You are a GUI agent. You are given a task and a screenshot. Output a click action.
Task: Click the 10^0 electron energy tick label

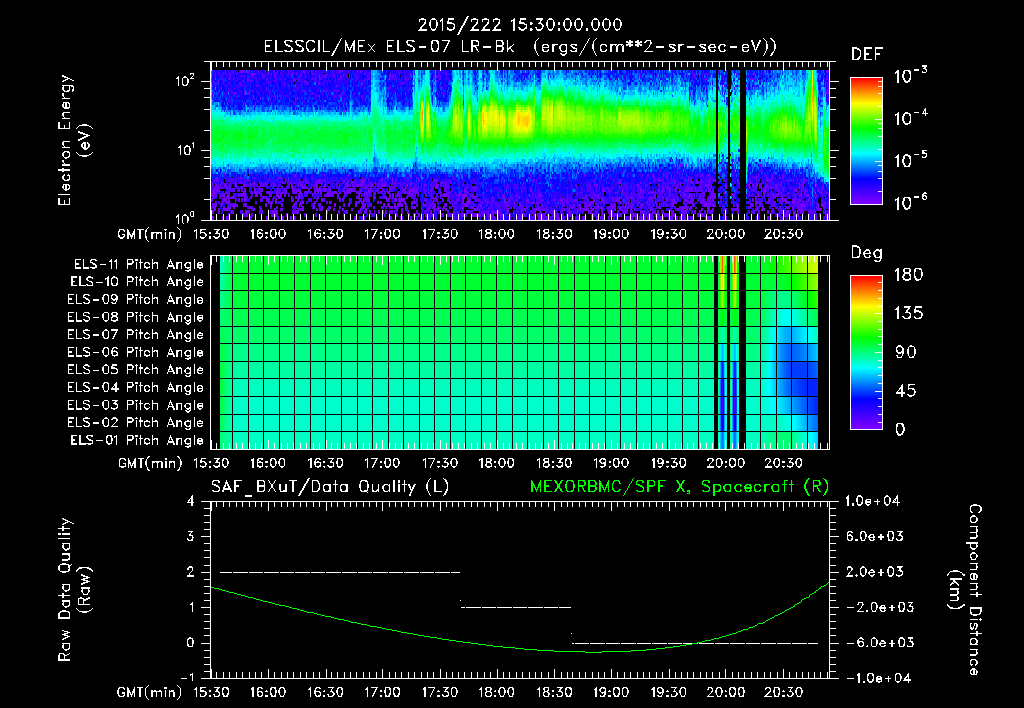(186, 217)
